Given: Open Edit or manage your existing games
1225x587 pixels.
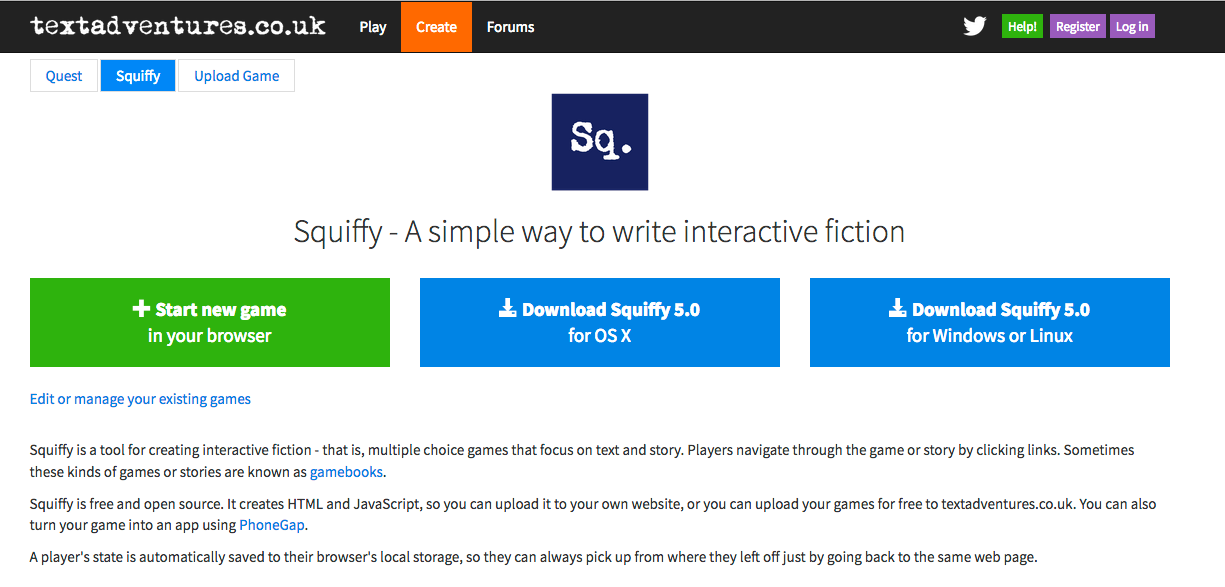Looking at the screenshot, I should tap(140, 399).
